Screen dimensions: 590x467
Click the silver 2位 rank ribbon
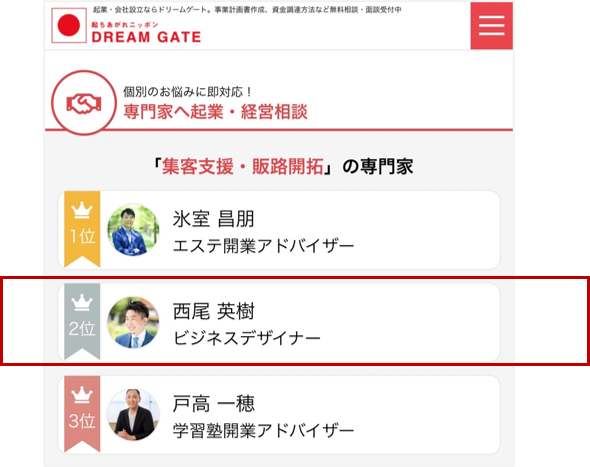[x=82, y=321]
